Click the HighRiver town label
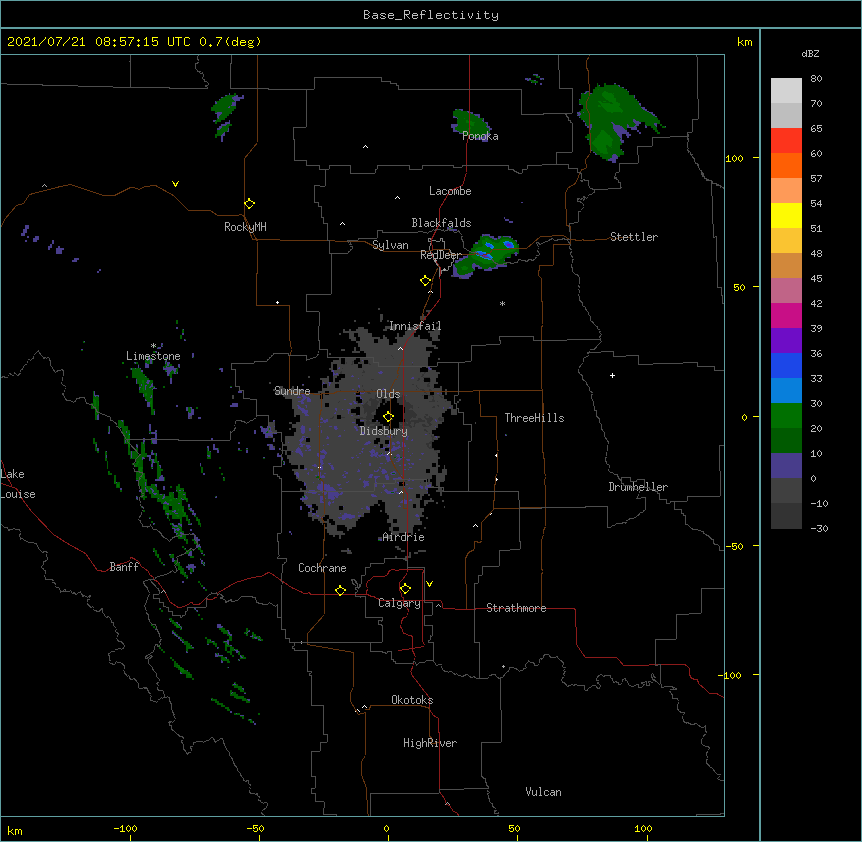 click(430, 743)
